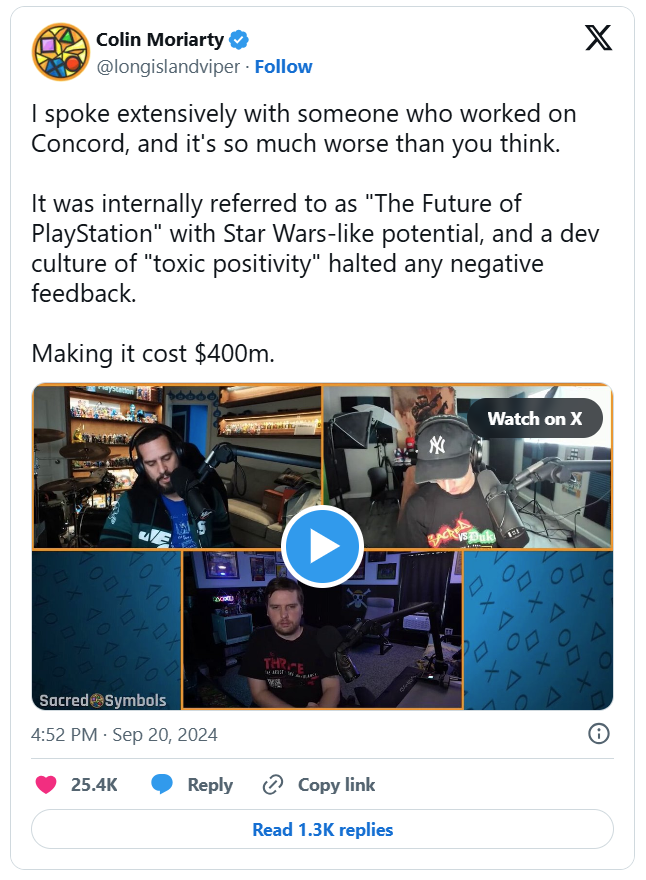Click the reply speech bubble icon
The image size is (646, 880).
pos(162,784)
